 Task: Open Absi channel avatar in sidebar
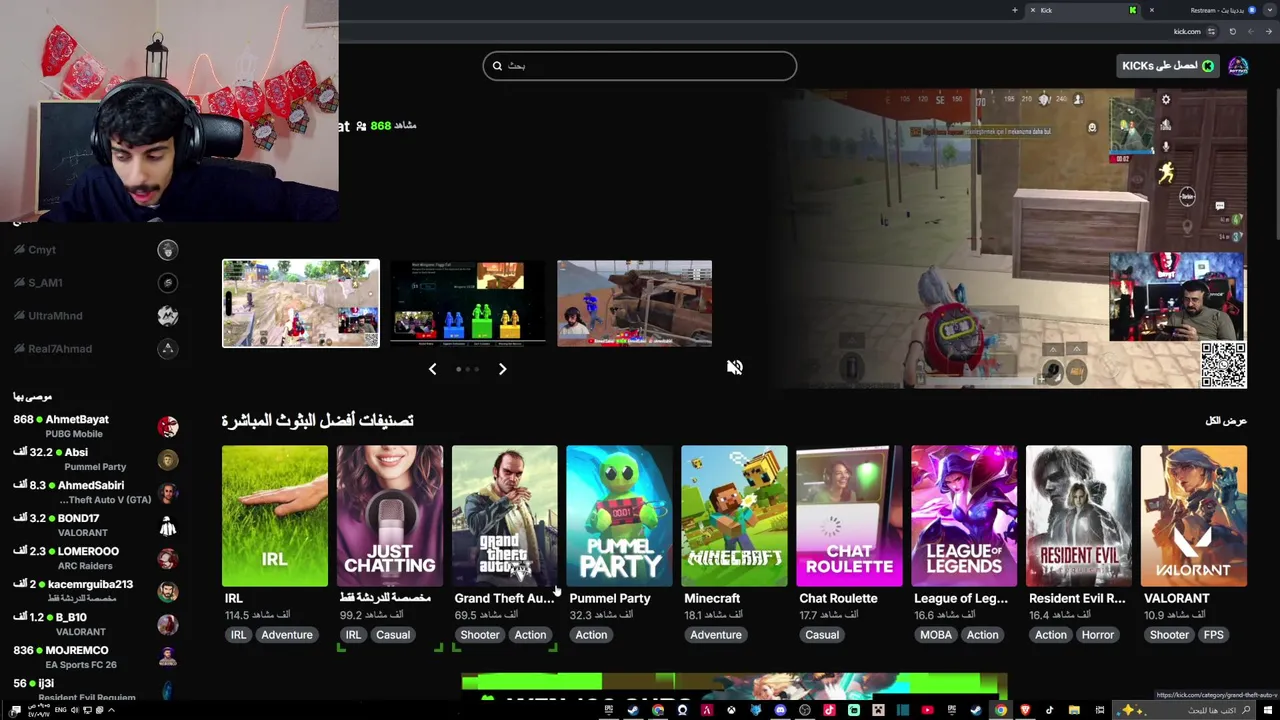(x=168, y=460)
